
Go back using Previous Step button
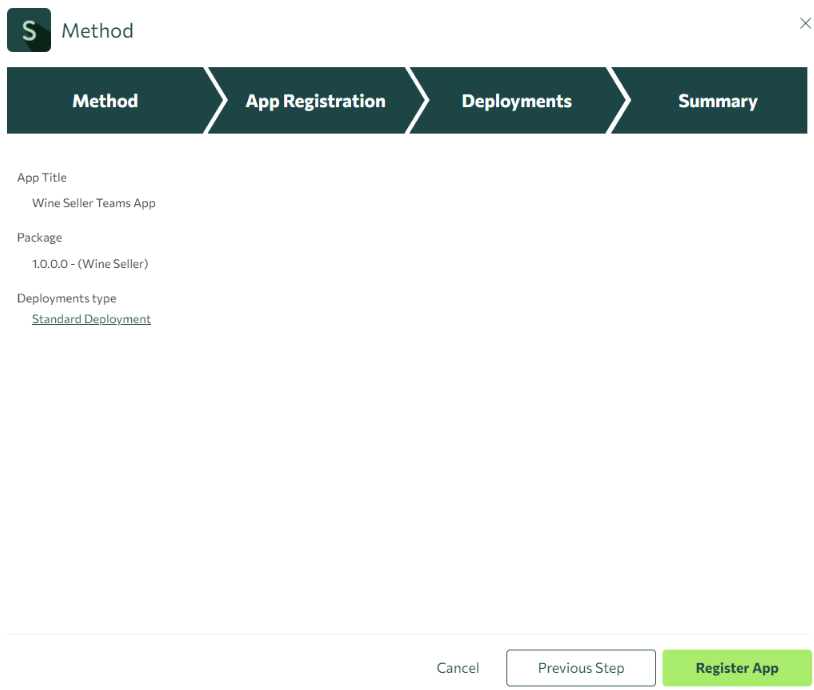click(580, 668)
